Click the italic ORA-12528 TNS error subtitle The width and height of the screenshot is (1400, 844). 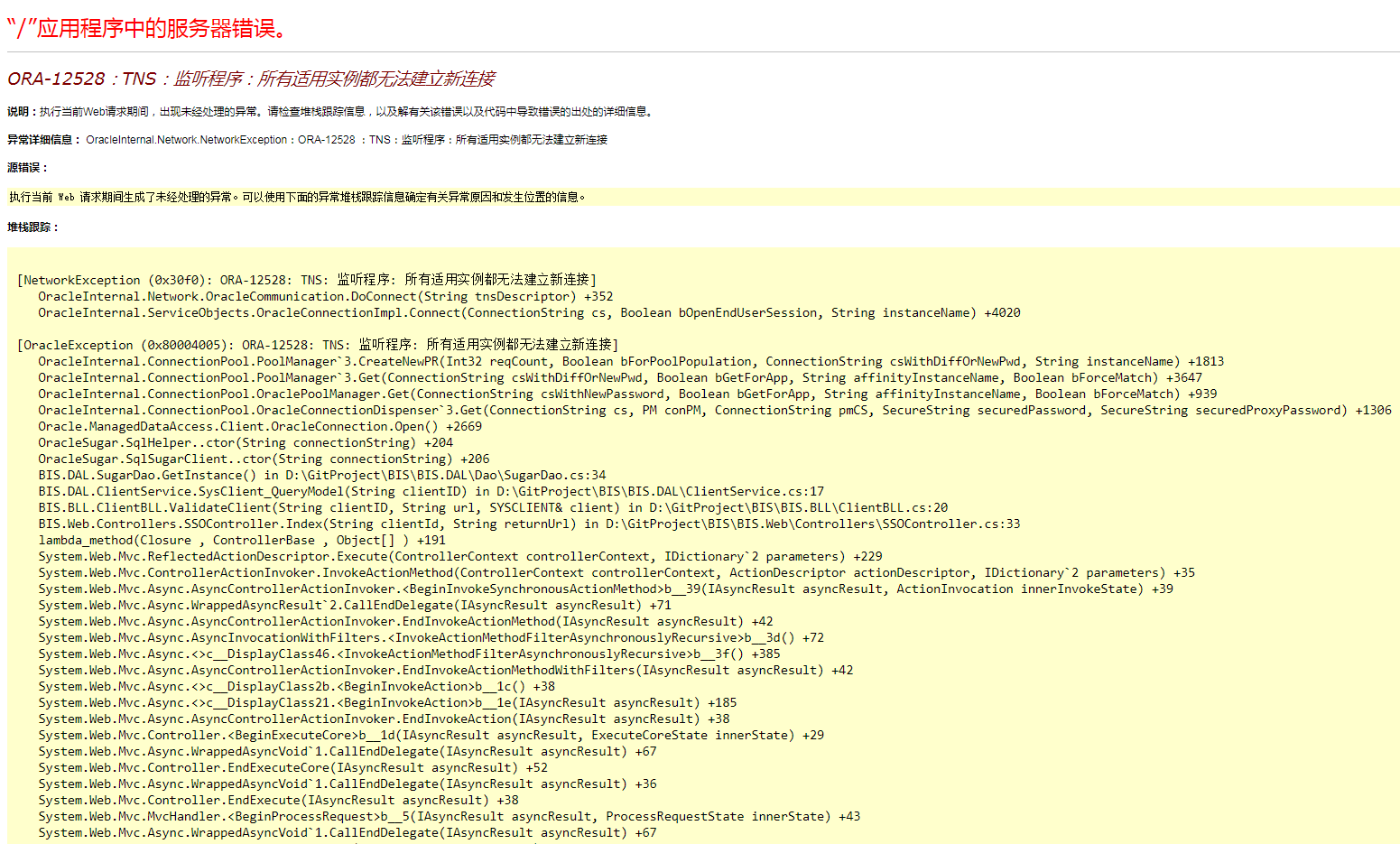coord(251,79)
